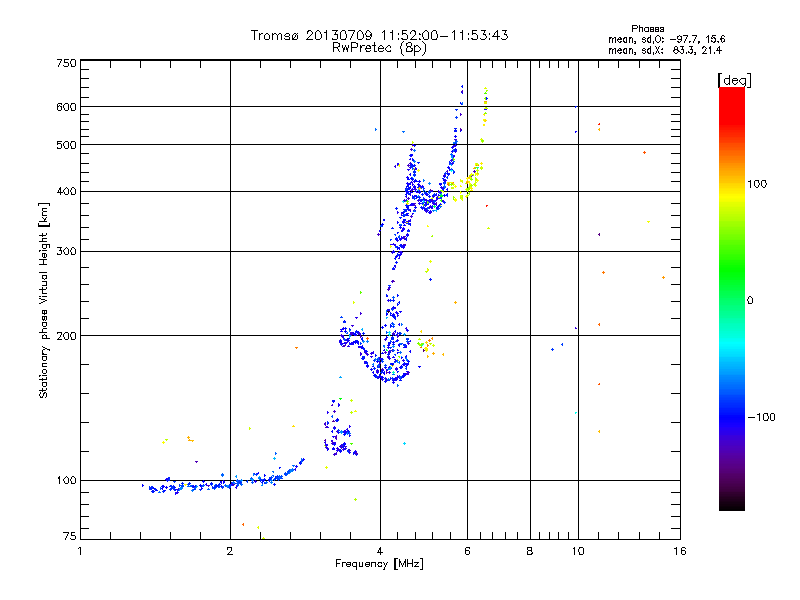The height and width of the screenshot is (600, 800).
Task: Select the 'RwPretec (8p)' subtitle text
Action: coord(379,48)
